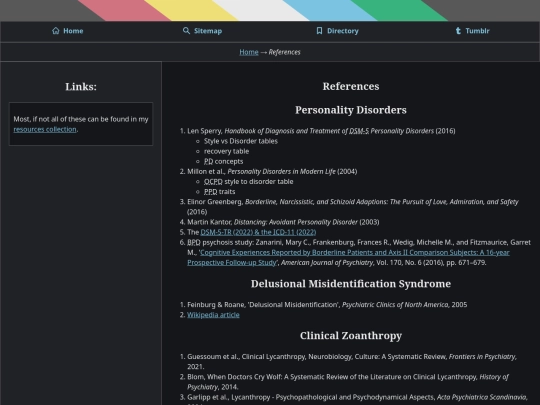Open the Sitemap navigation label
540x405 pixels.
coord(208,31)
